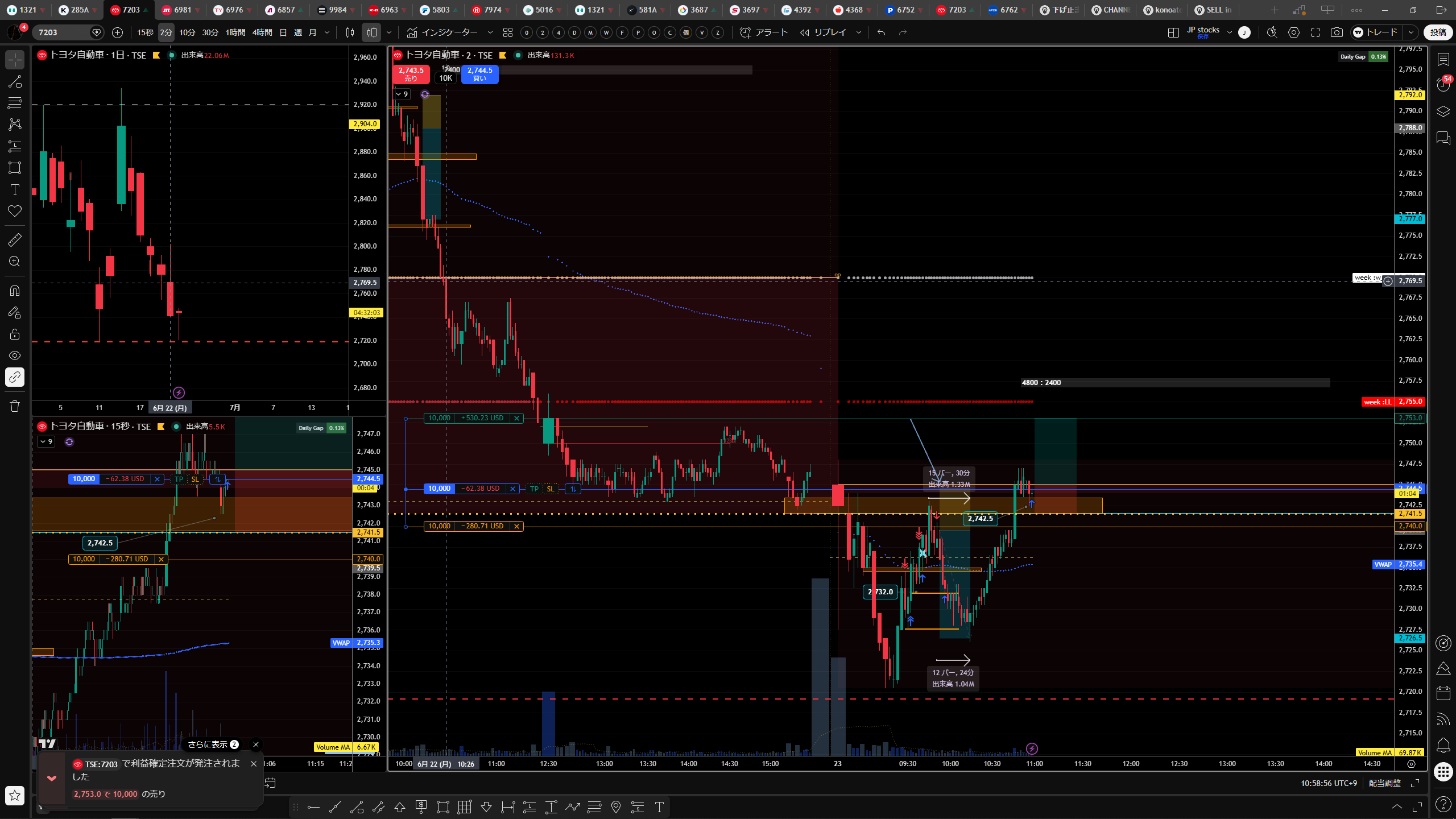Select the text annotation tool
Image resolution: width=1456 pixels, height=819 pixels.
[x=15, y=189]
